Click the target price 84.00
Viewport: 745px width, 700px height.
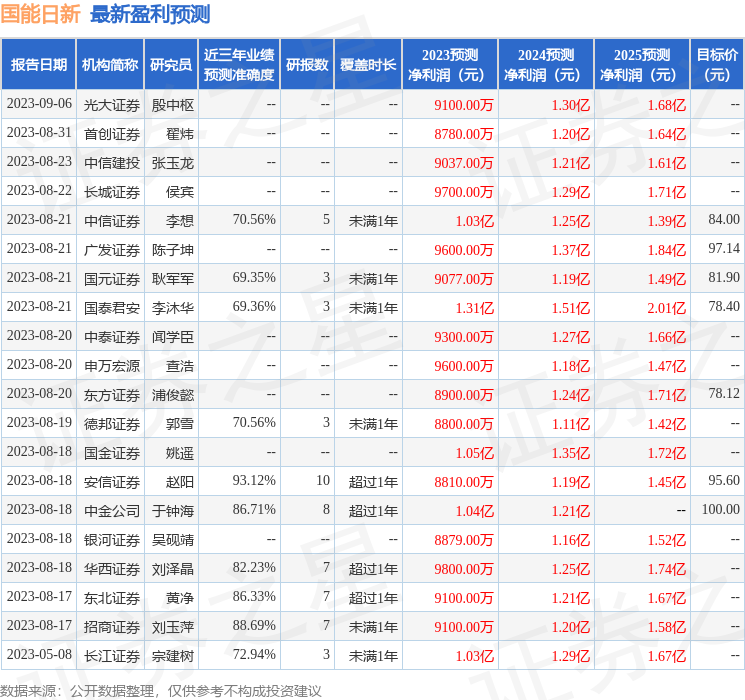click(x=724, y=220)
